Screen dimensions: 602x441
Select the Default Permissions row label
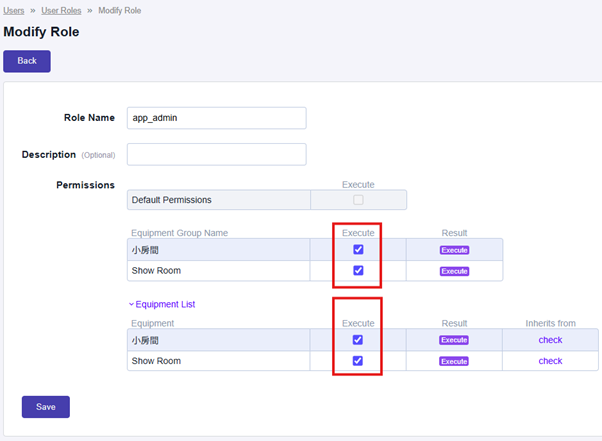[171, 200]
